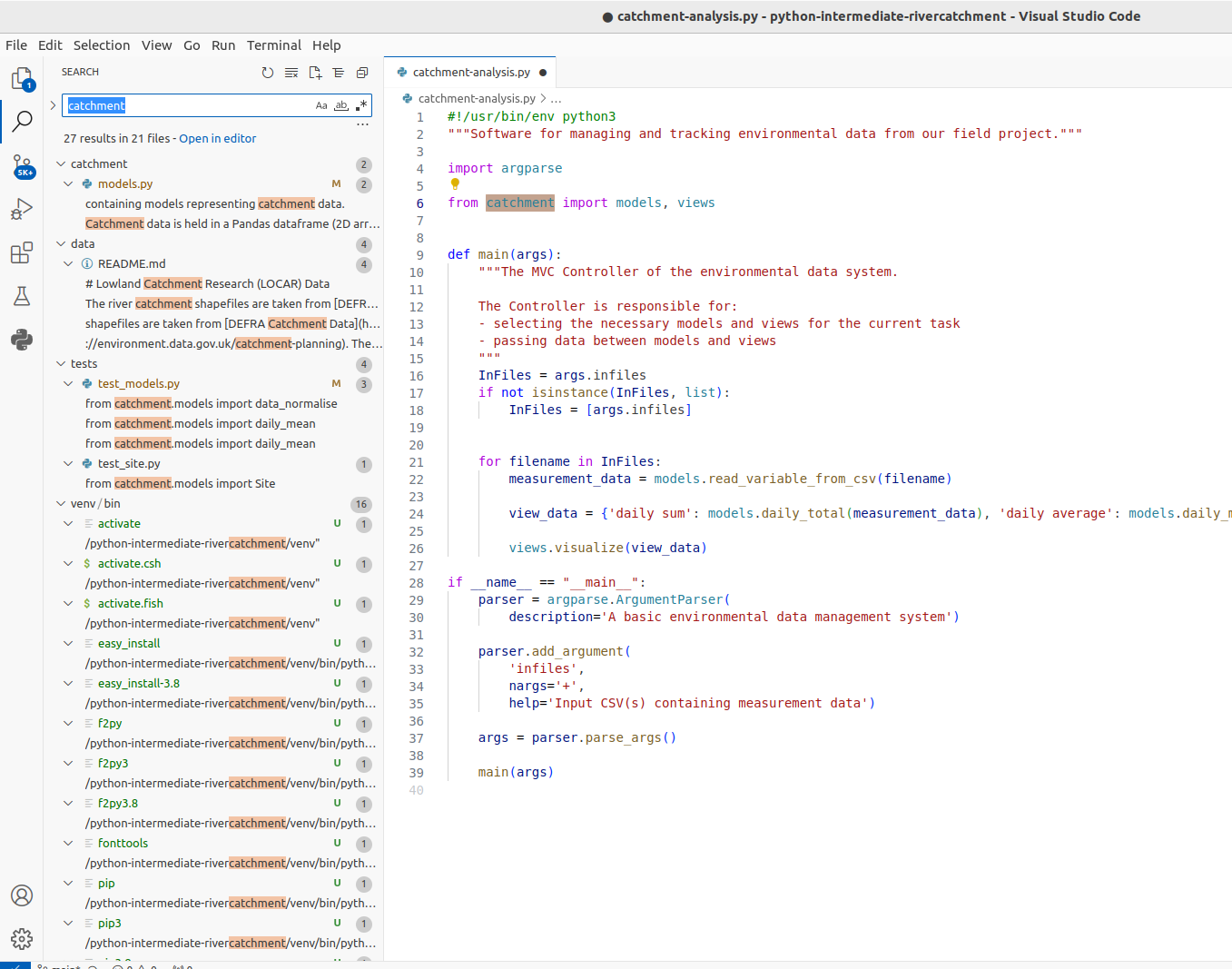Switch results to view as list
The height and width of the screenshot is (969, 1232).
coord(339,73)
